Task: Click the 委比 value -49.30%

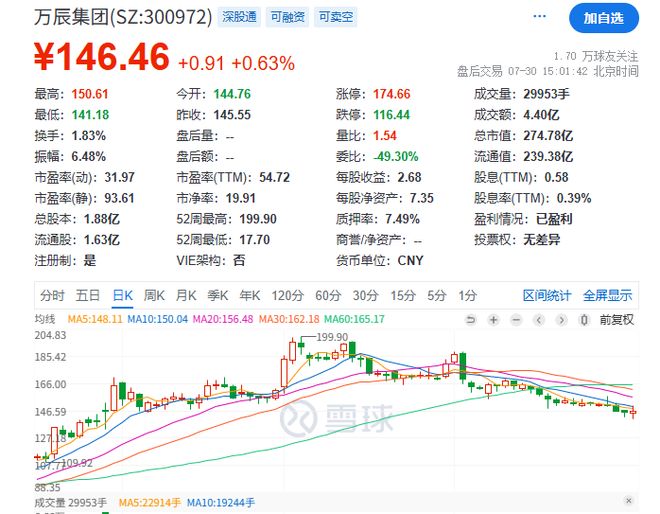Action: click(396, 157)
